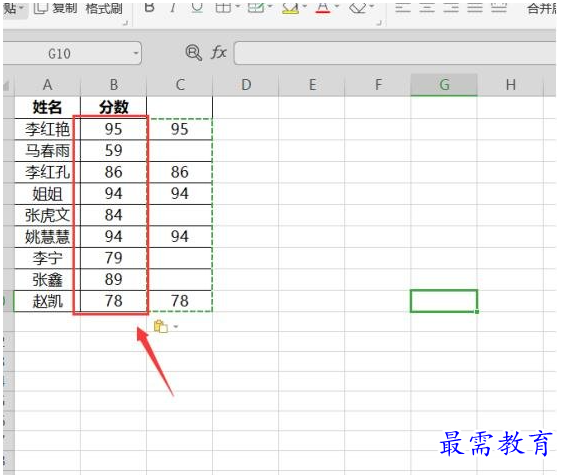Image resolution: width=561 pixels, height=475 pixels.
Task: Click score 84 in column B
Action: [114, 215]
